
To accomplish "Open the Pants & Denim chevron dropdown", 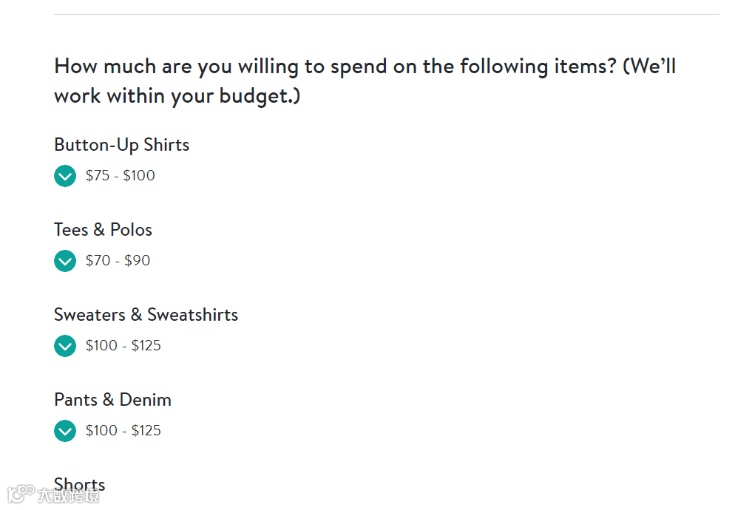I will click(65, 431).
